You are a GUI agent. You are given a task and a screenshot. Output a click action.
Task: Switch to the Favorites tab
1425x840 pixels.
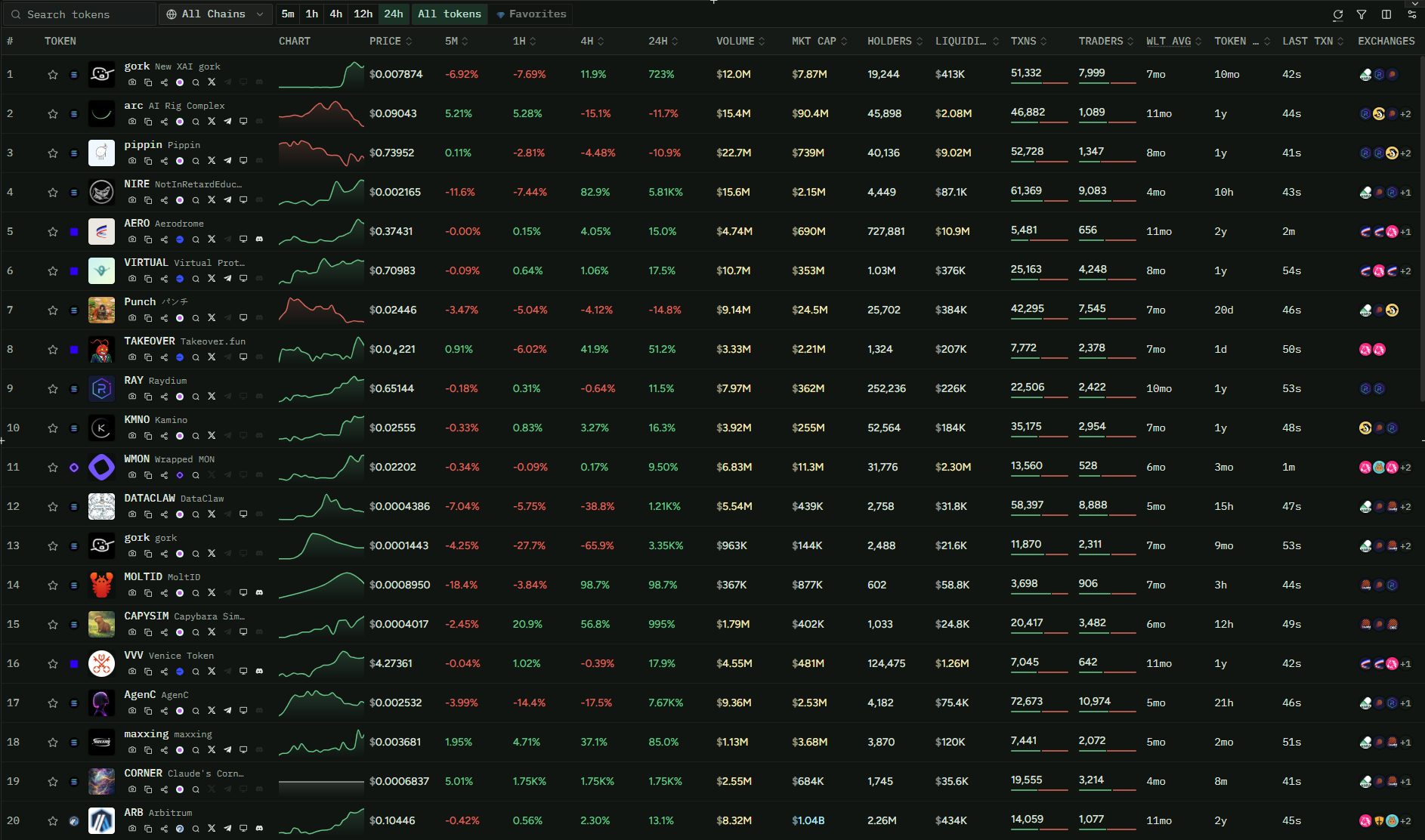point(531,14)
